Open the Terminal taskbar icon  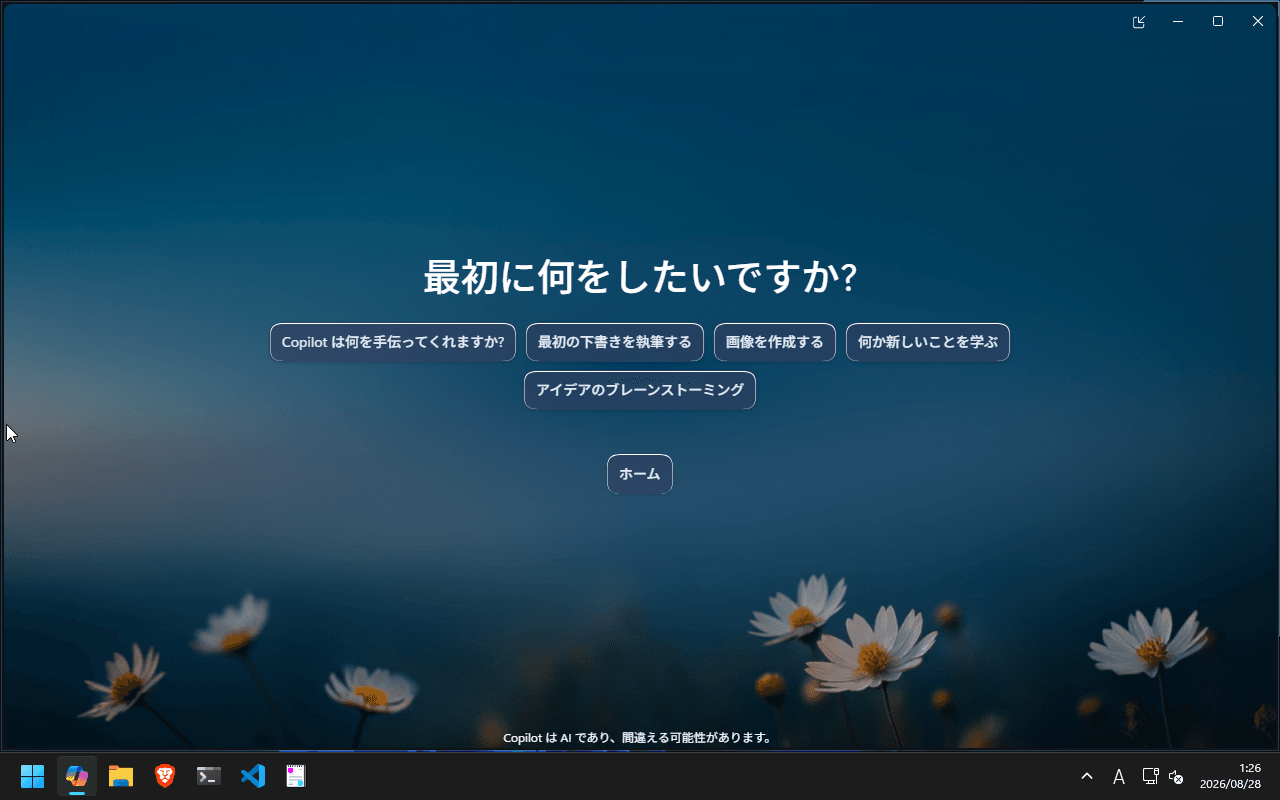[209, 776]
